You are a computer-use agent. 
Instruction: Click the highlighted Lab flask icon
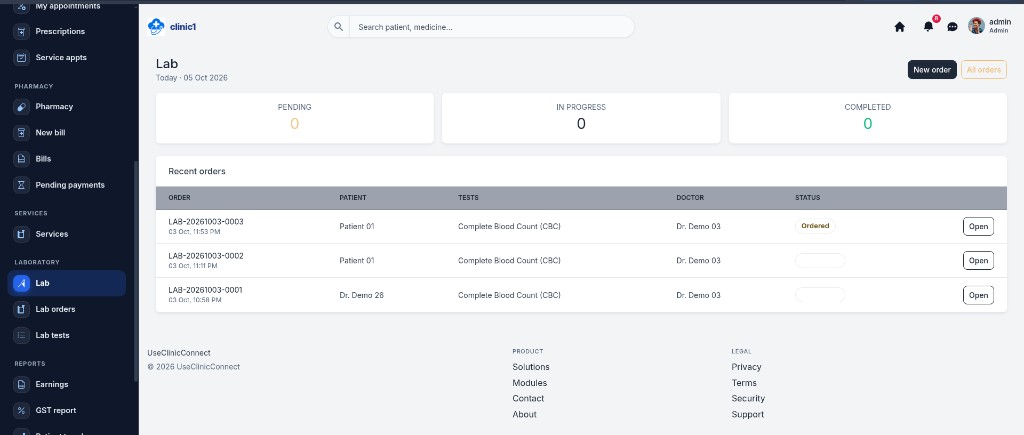[22, 283]
